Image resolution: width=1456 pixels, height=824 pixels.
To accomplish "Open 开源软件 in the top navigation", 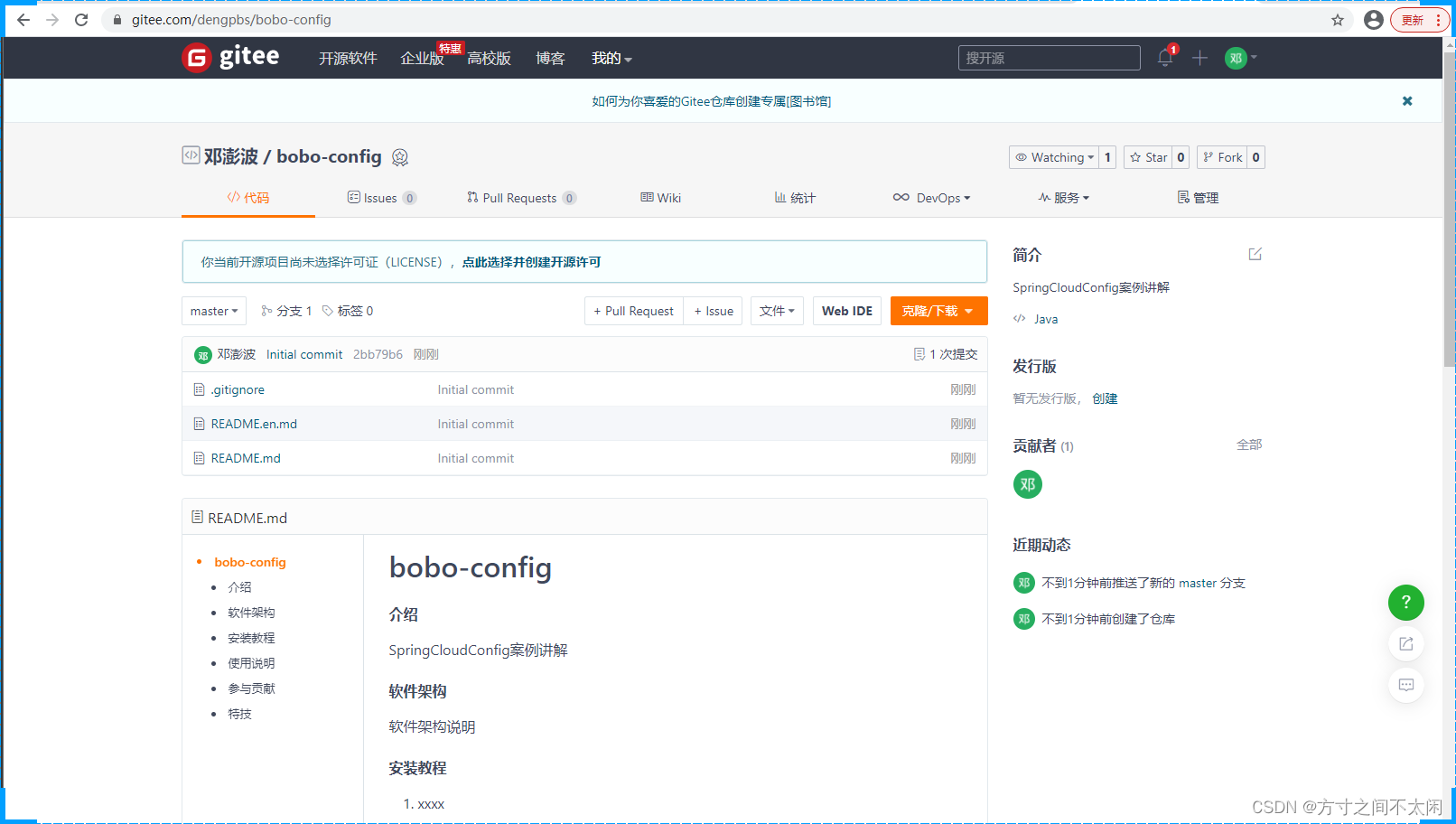I will [x=348, y=58].
